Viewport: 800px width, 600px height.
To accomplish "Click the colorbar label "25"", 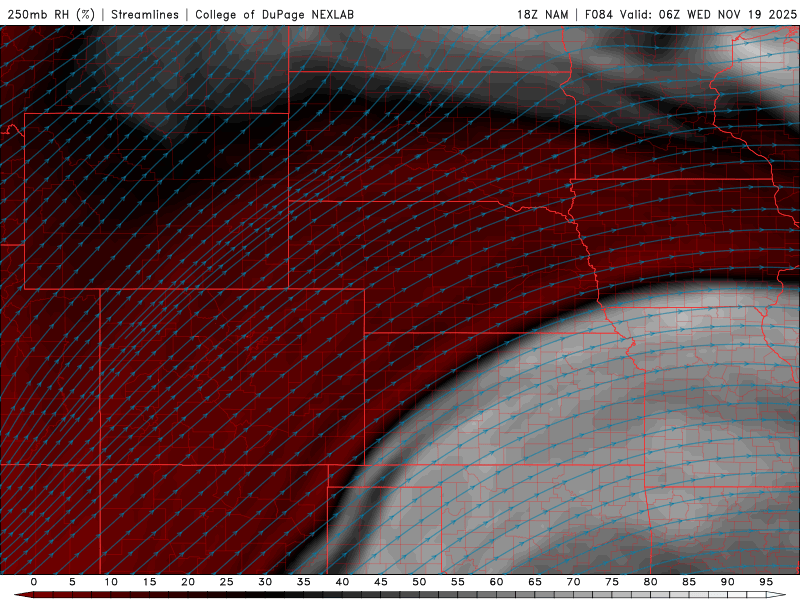I will pos(227,582).
